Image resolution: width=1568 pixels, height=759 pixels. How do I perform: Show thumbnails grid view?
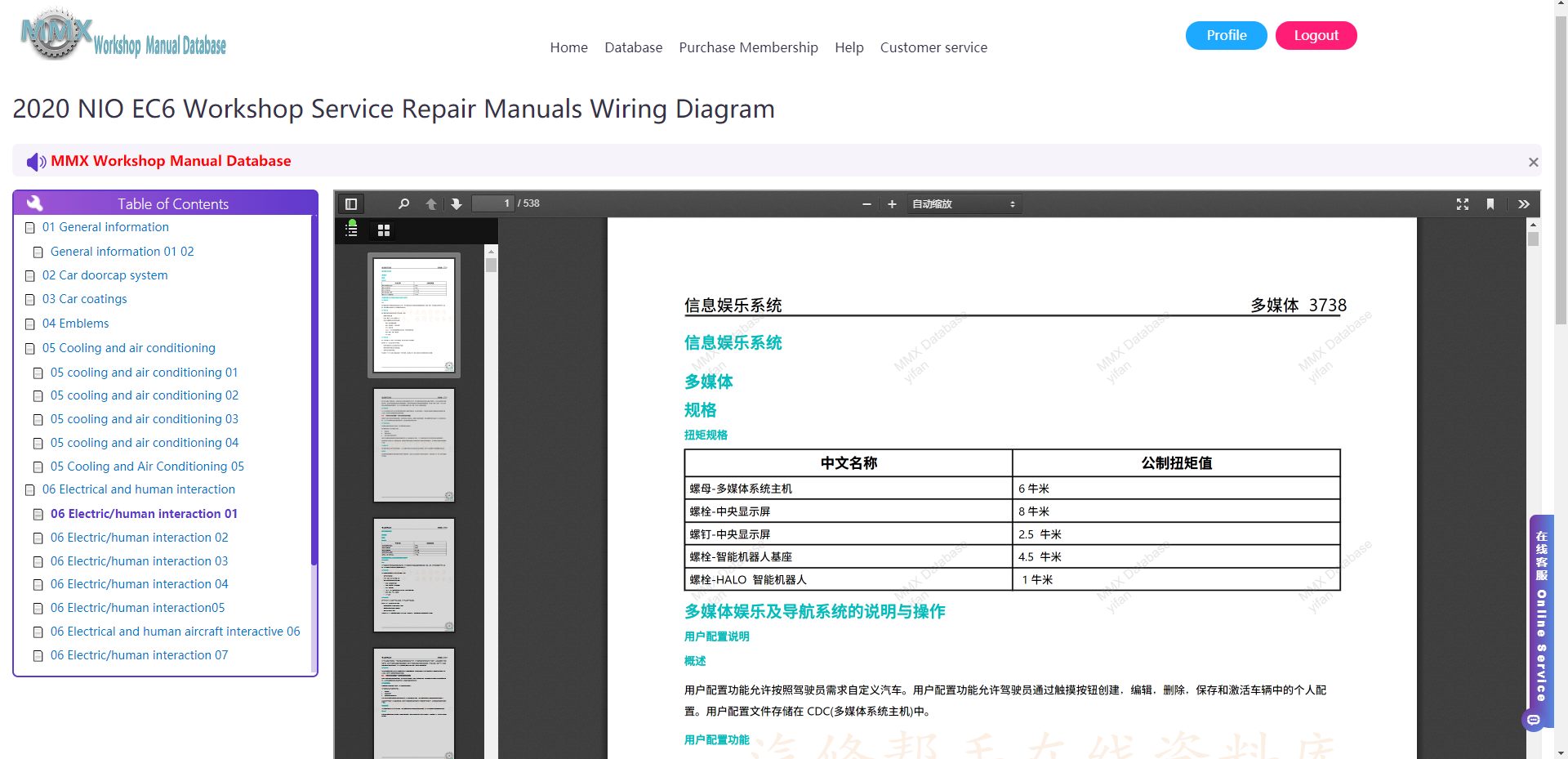point(384,230)
